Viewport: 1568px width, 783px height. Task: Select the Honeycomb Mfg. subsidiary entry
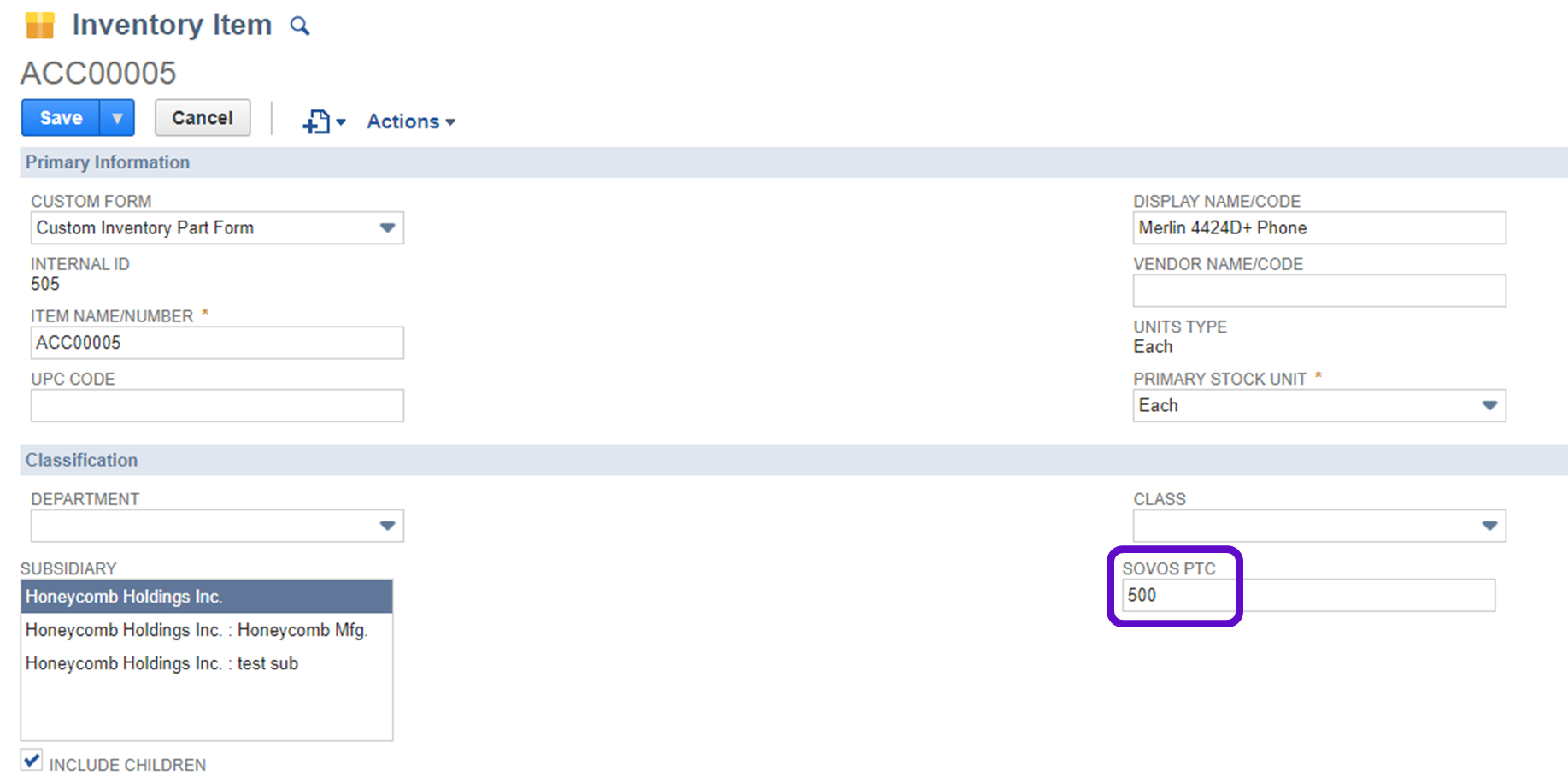197,630
